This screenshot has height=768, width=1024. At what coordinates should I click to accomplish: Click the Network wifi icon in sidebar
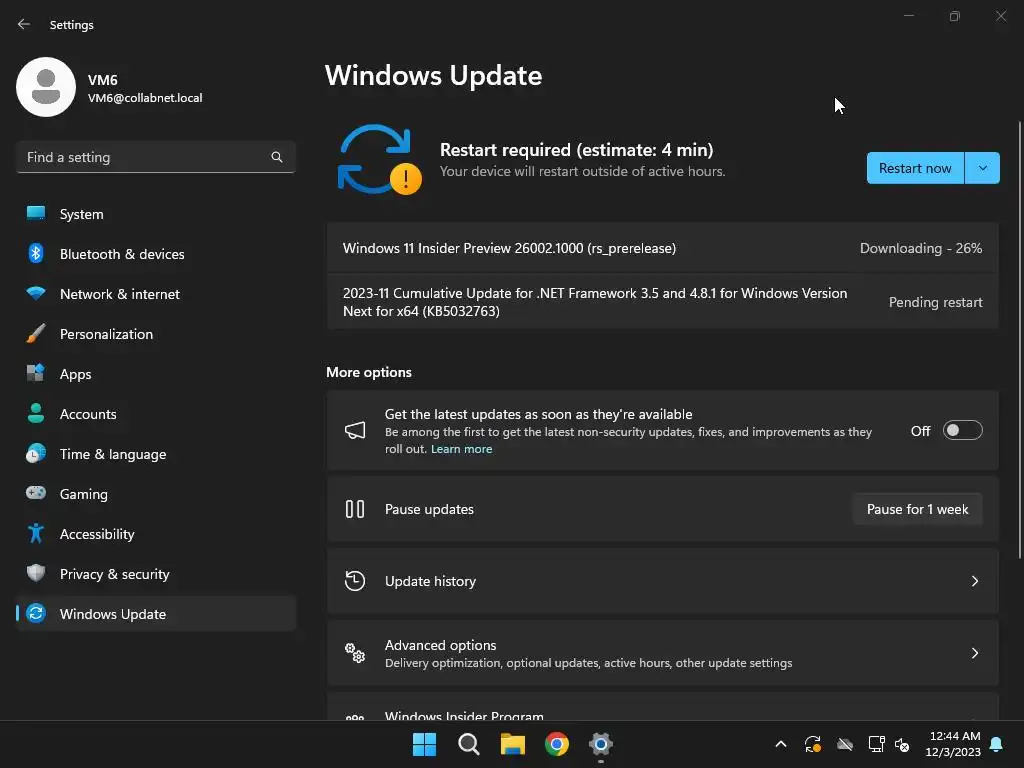click(36, 293)
